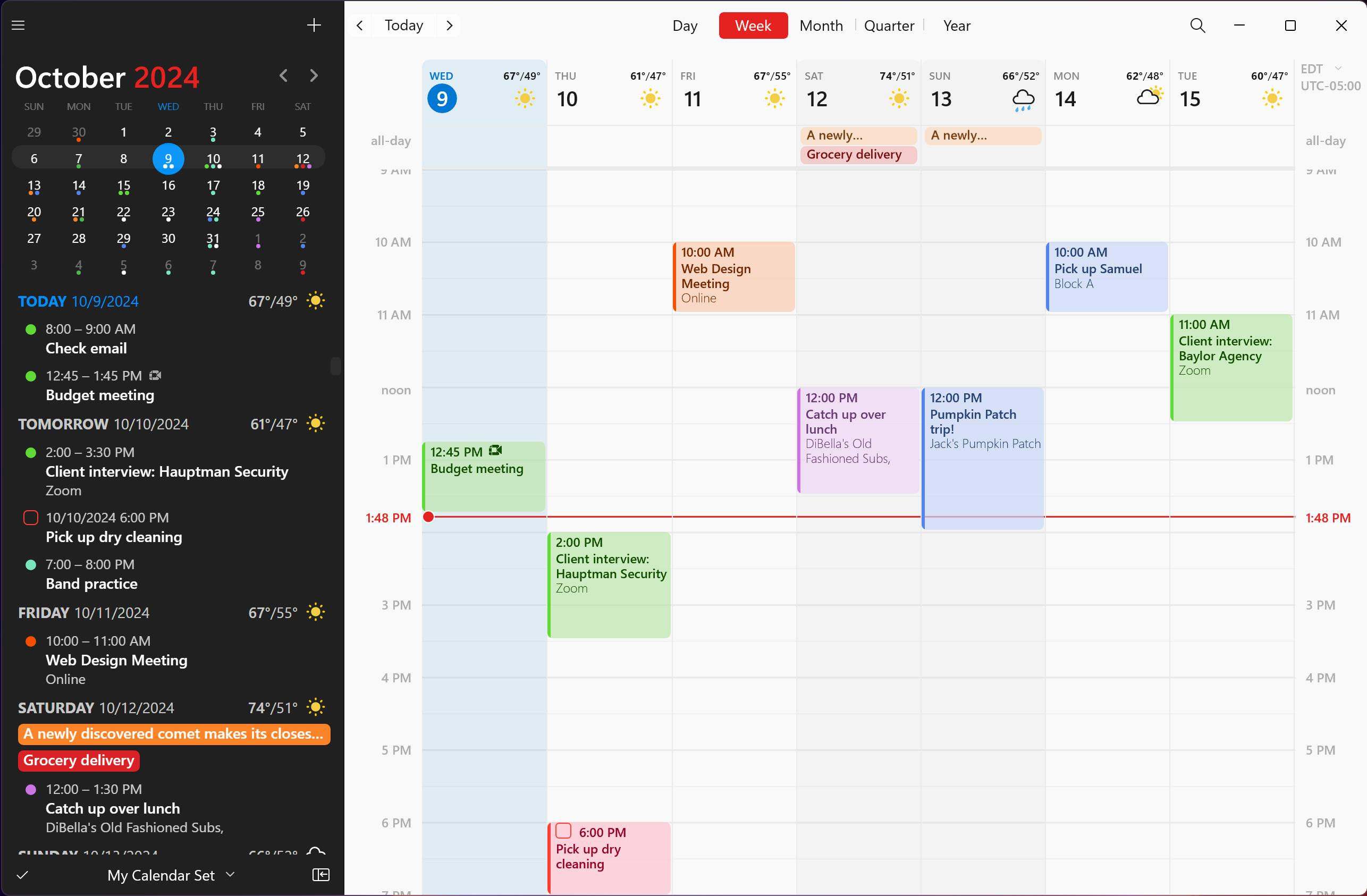Viewport: 1367px width, 896px height.
Task: Select October 24 in mini calendar
Action: tap(213, 213)
